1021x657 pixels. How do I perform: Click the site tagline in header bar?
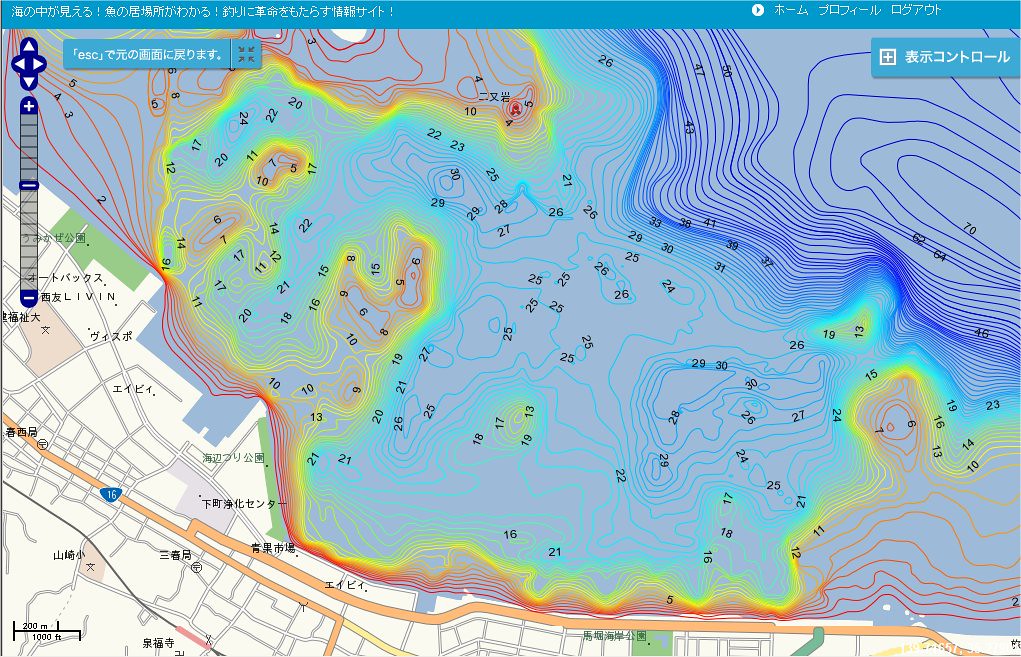click(x=204, y=12)
